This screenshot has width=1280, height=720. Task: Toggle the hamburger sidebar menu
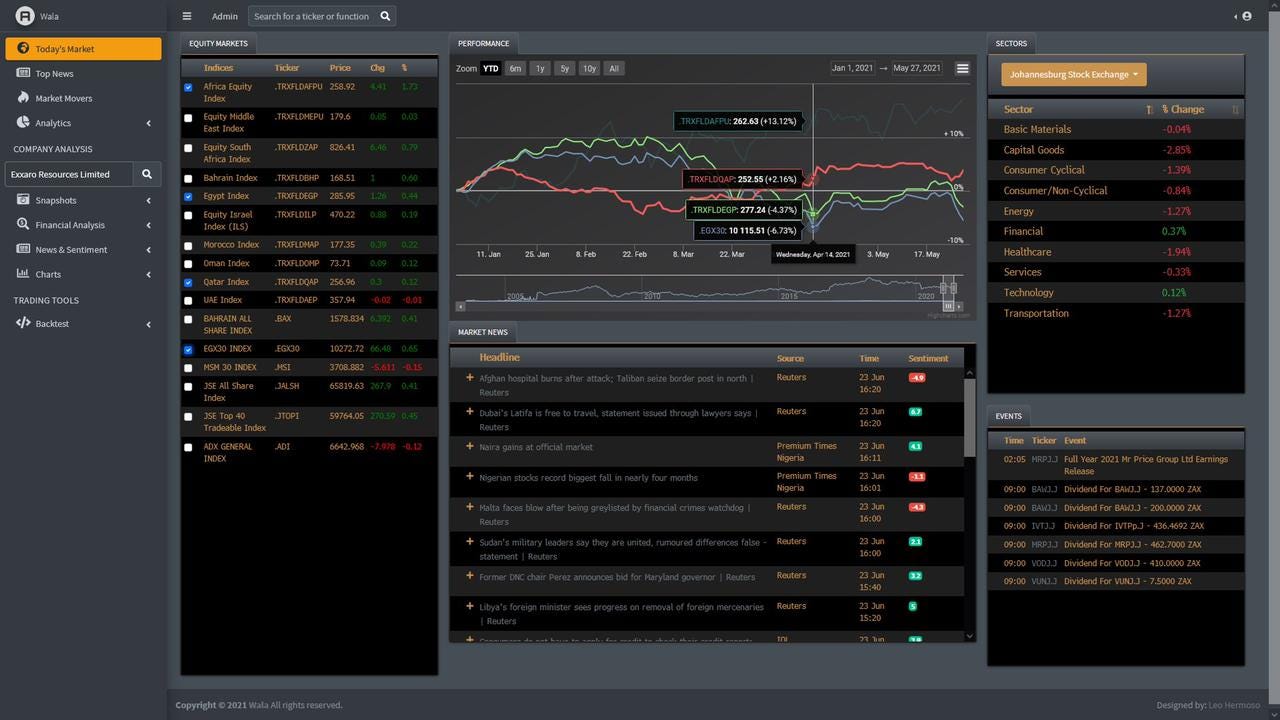tap(187, 16)
